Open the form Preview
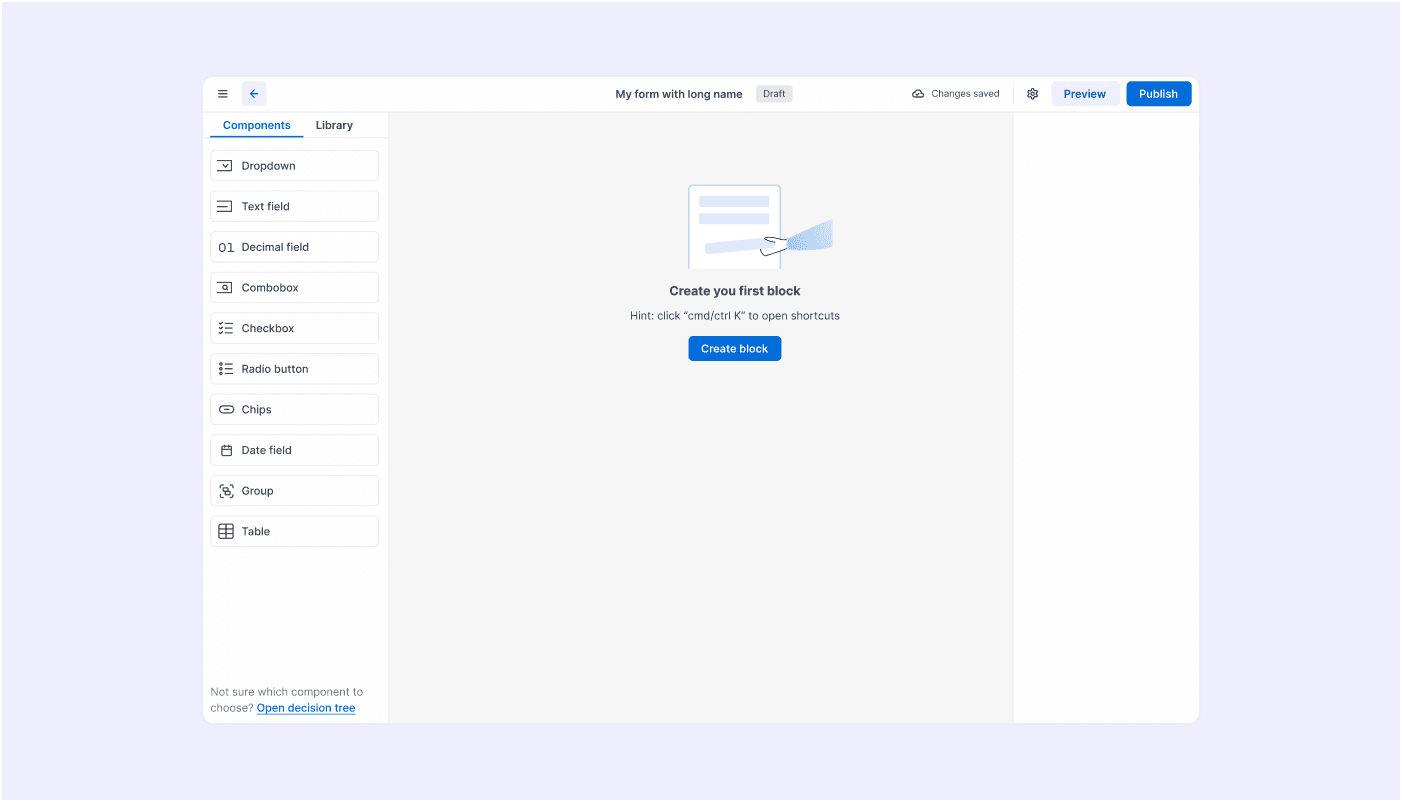1402x802 pixels. [1084, 94]
